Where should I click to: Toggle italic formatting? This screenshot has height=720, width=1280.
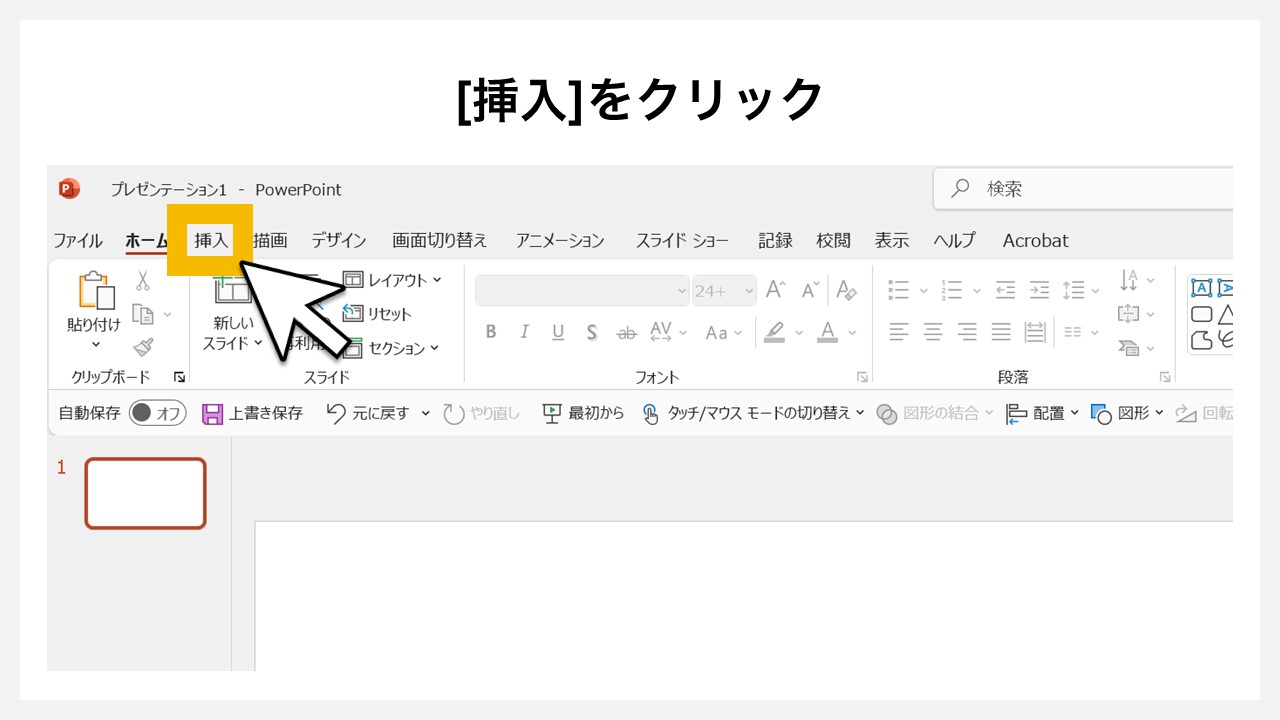pos(524,332)
